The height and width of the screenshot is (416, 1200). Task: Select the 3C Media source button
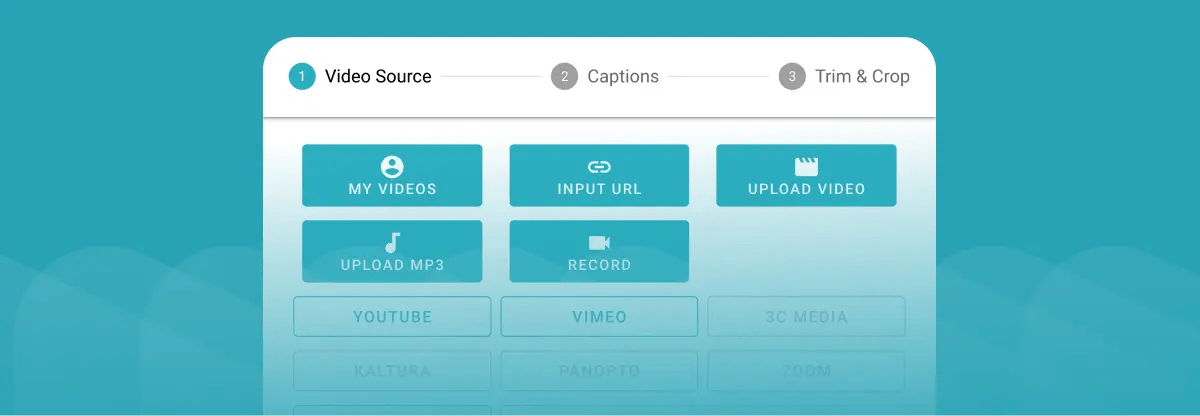tap(806, 317)
